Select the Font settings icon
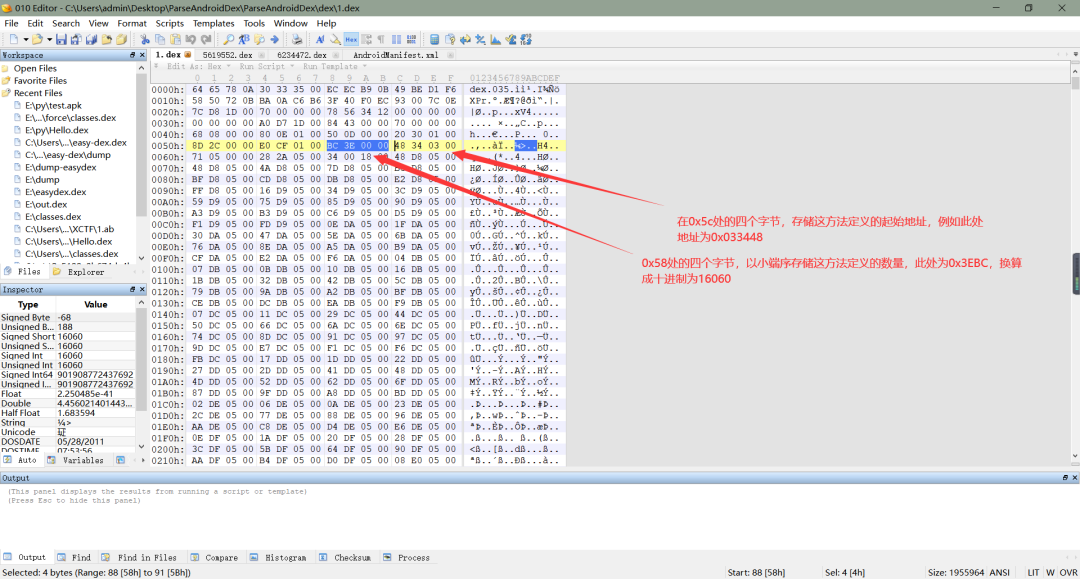 [320, 39]
